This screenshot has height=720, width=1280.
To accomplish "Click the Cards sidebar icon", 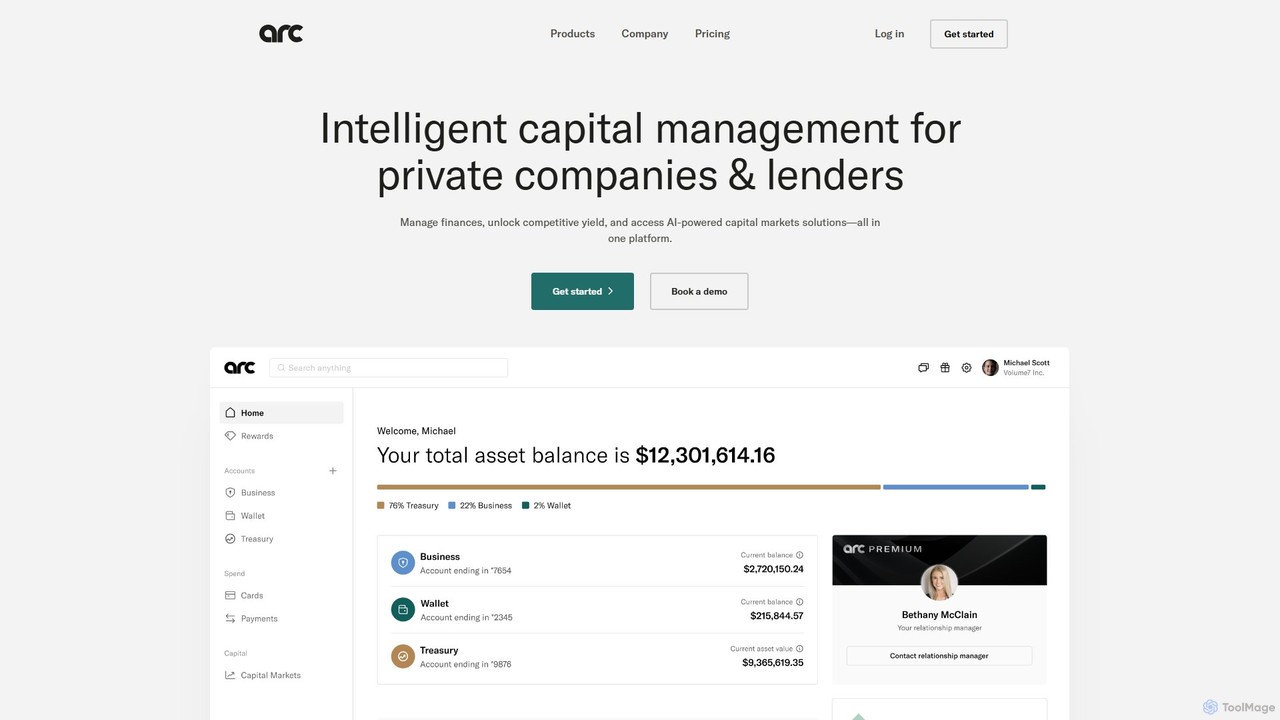I will (230, 596).
